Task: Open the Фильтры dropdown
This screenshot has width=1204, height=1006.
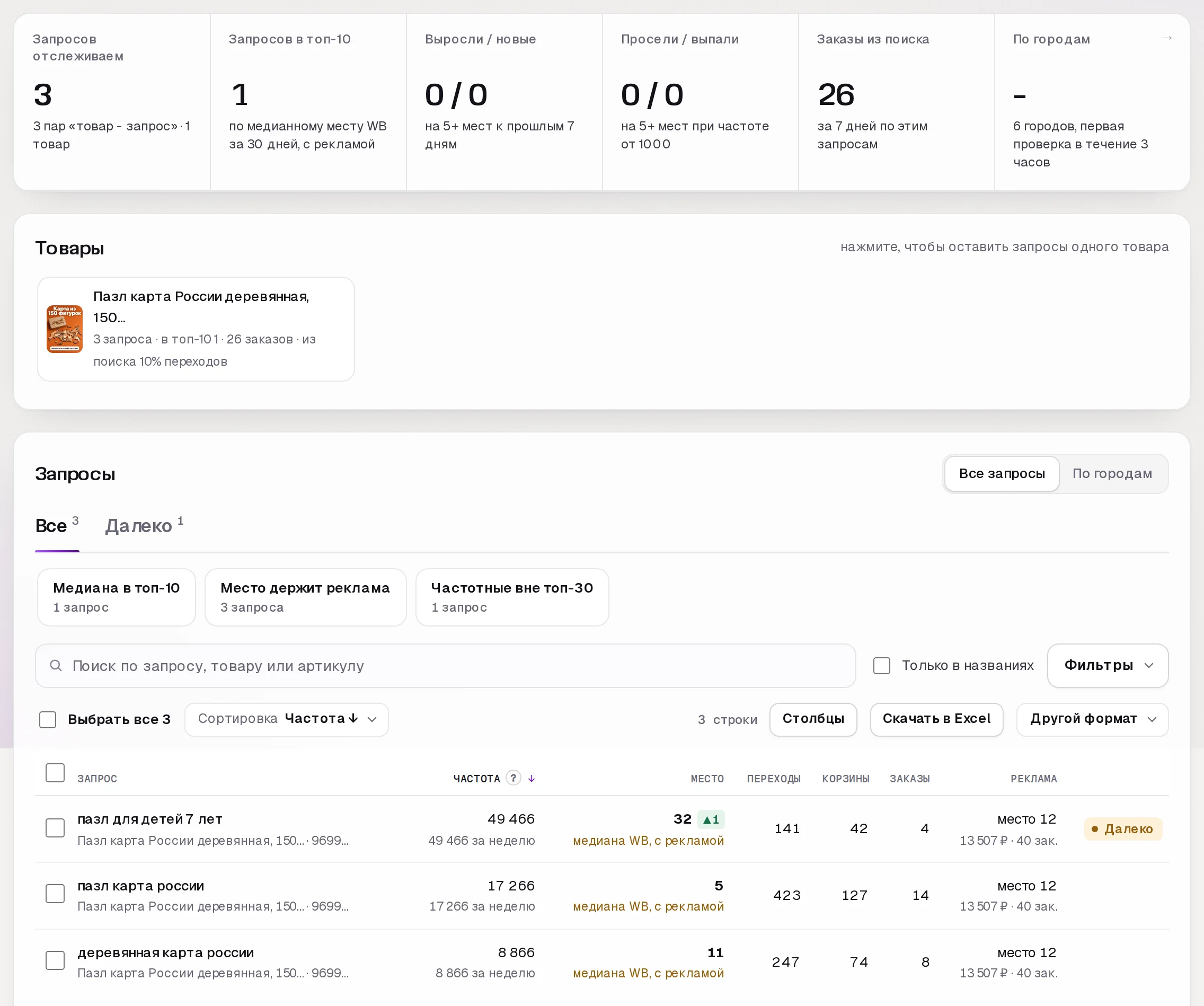Action: point(1107,665)
